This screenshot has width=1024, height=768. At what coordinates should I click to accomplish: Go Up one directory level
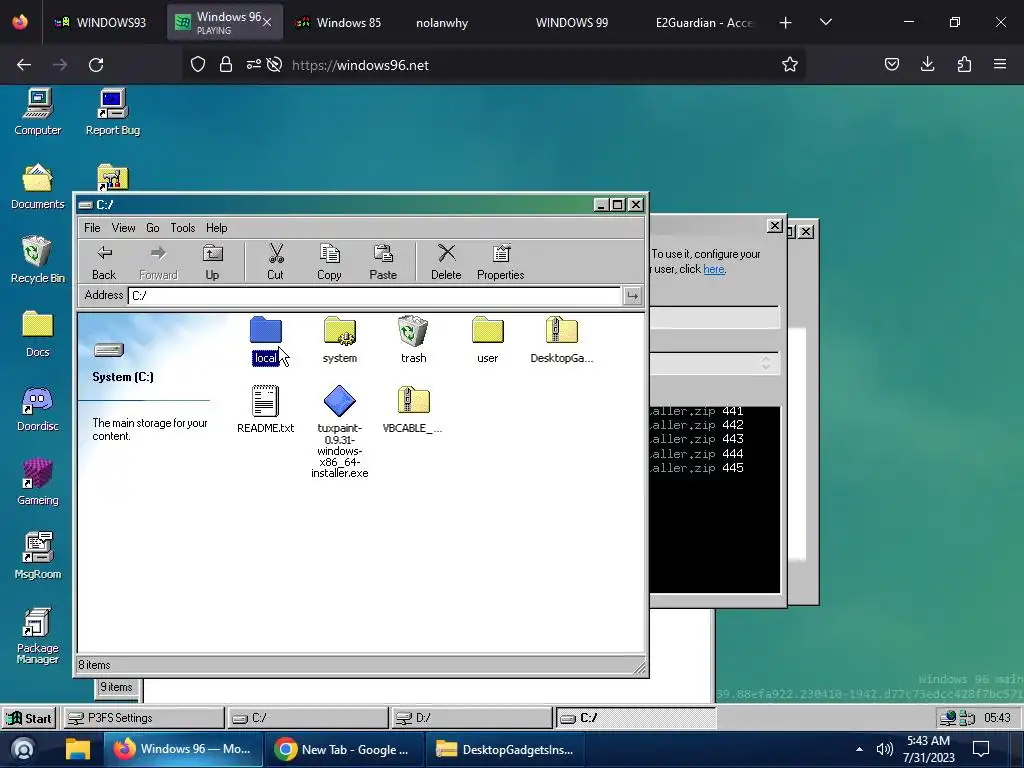212,262
